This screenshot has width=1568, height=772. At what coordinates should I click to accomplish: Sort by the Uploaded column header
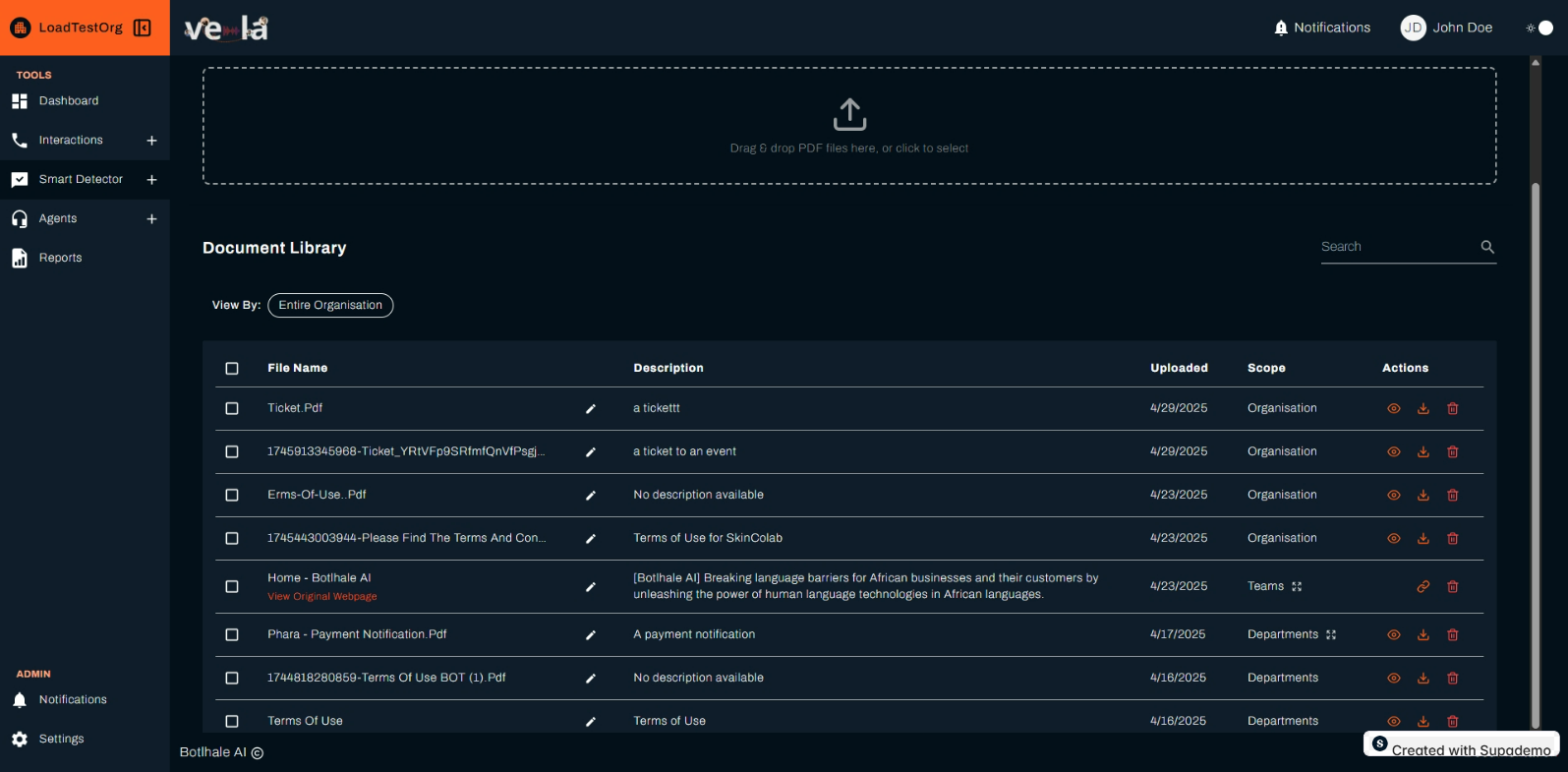tap(1179, 368)
